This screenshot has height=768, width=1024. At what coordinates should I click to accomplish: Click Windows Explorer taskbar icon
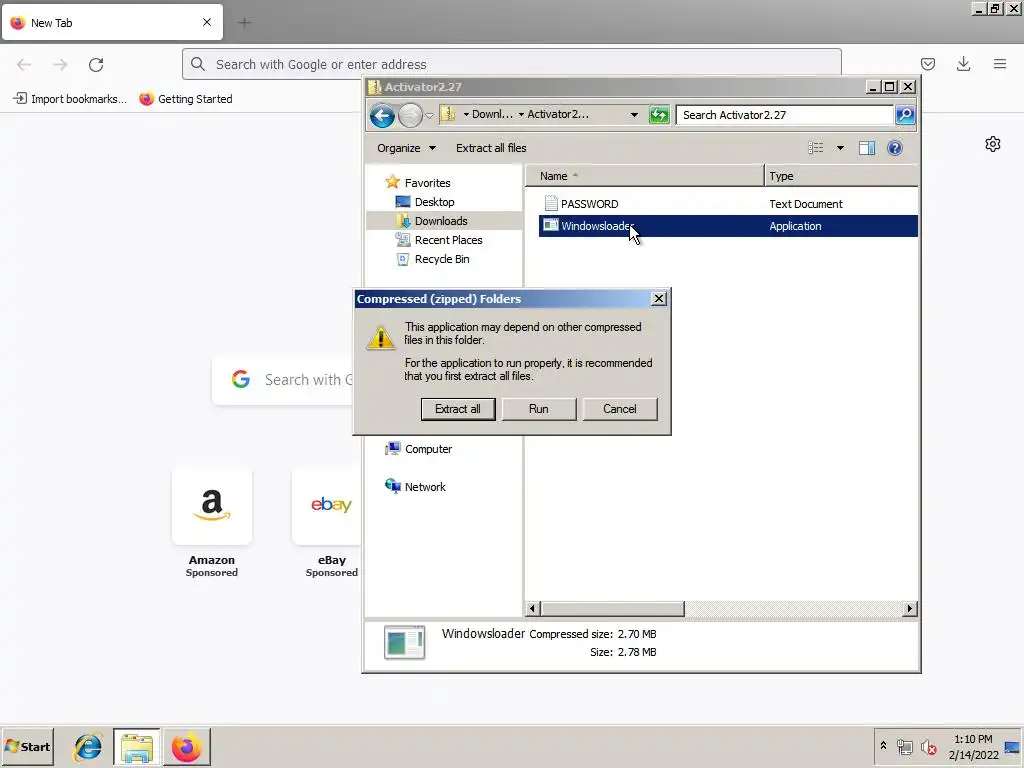click(136, 746)
